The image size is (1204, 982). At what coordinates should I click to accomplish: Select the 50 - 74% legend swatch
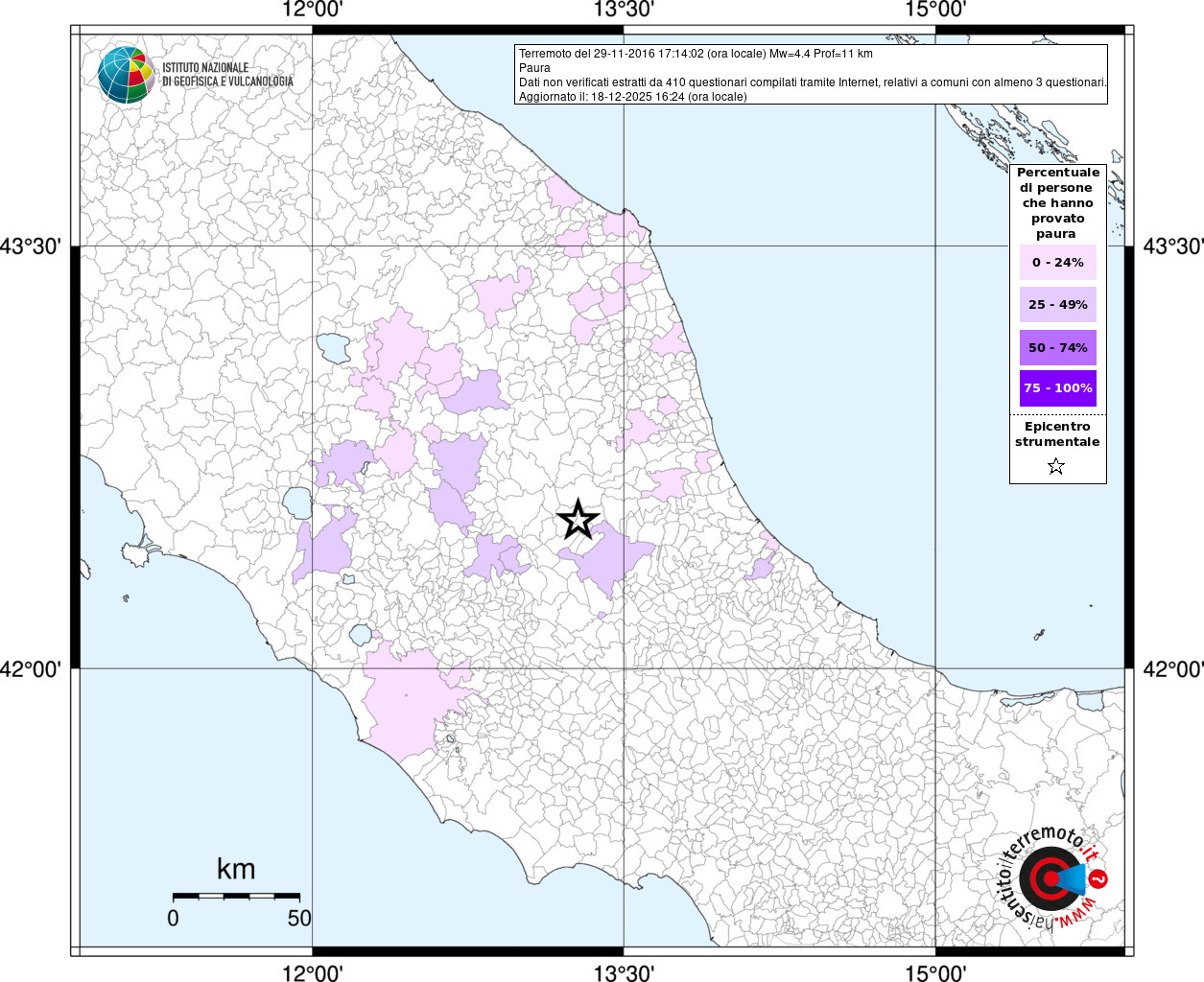coord(1057,347)
